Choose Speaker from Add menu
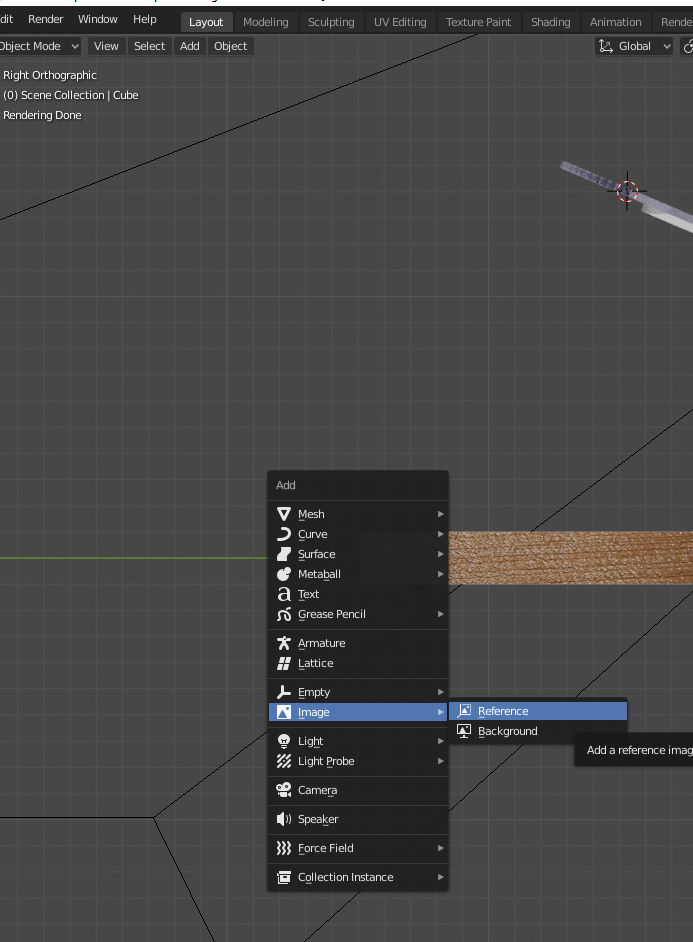This screenshot has width=693, height=942. pyautogui.click(x=358, y=819)
